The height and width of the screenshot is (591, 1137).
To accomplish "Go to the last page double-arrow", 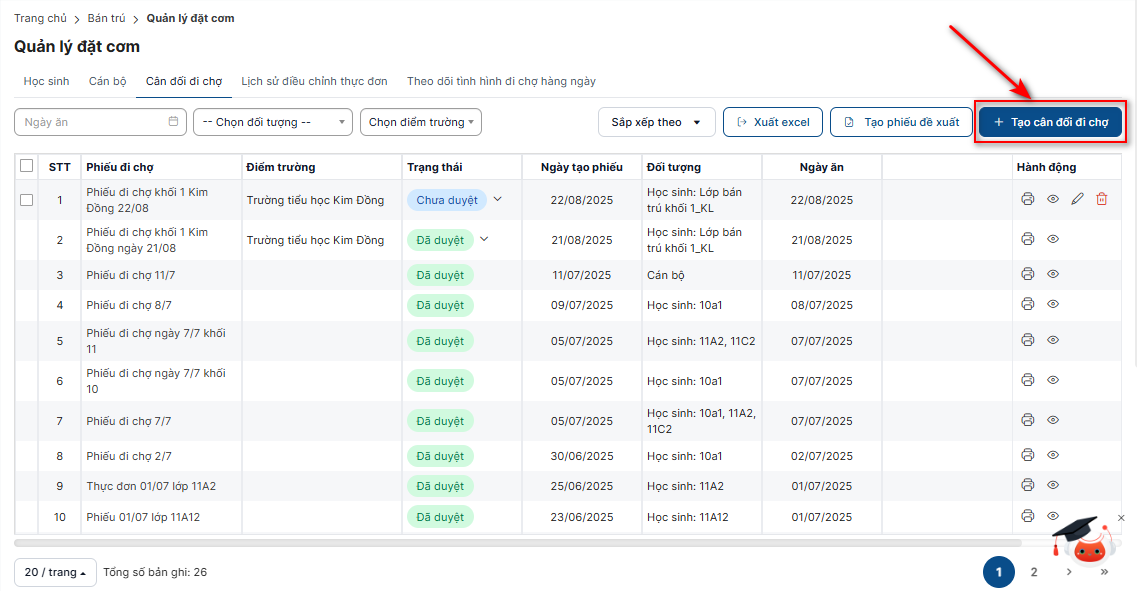I will click(1104, 572).
